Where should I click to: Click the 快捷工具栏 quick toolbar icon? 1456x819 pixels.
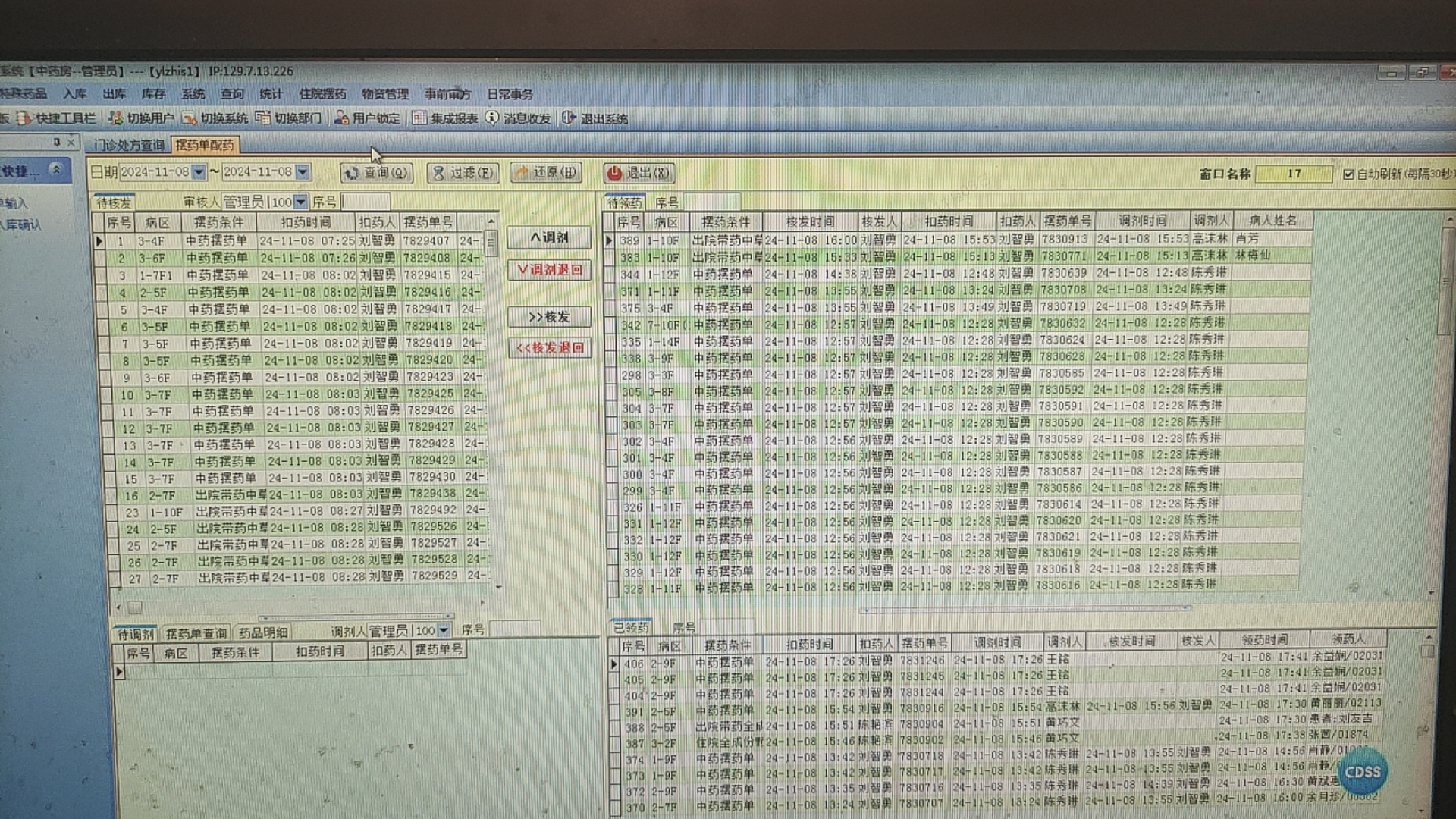point(24,118)
